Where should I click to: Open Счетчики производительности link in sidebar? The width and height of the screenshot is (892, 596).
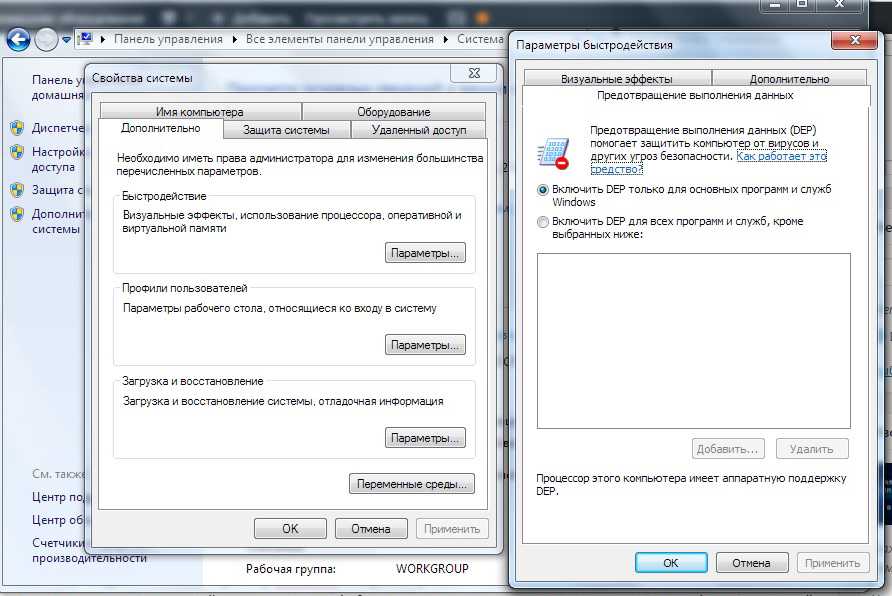[x=89, y=550]
